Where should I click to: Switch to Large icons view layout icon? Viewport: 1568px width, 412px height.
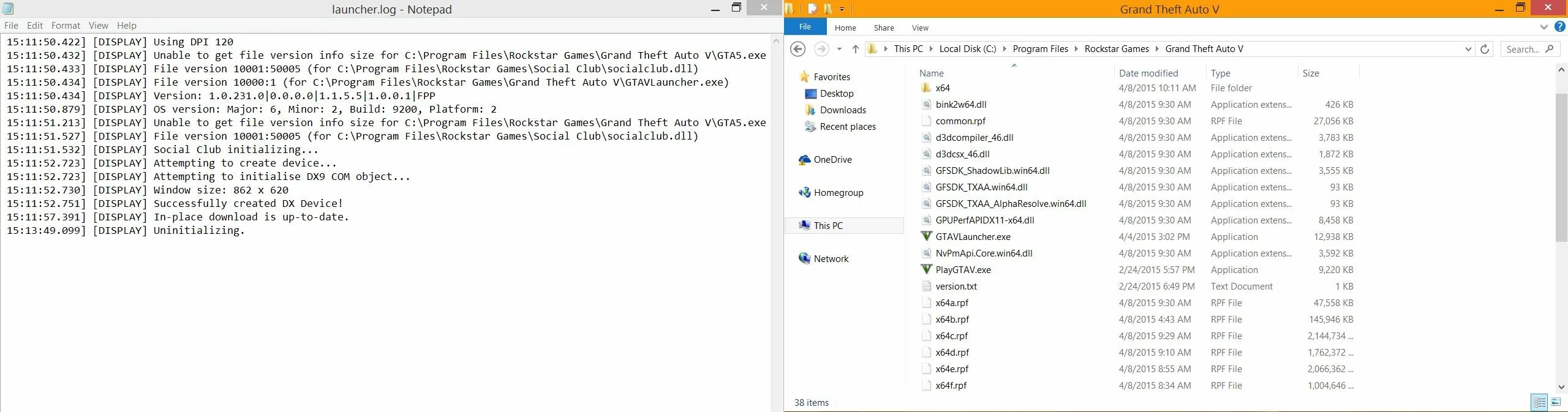coord(1556,402)
